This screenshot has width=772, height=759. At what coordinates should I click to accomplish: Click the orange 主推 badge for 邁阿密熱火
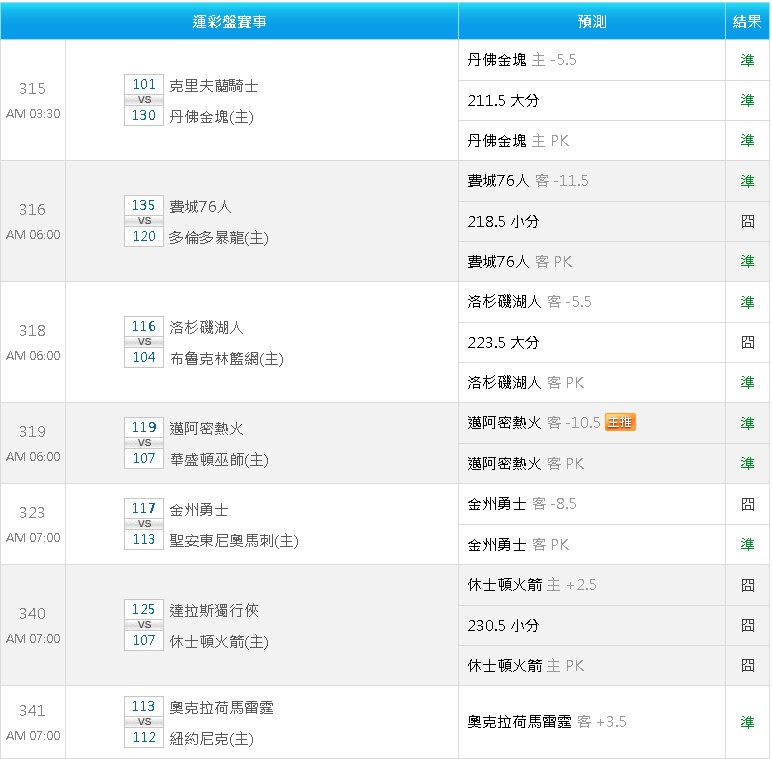click(620, 422)
